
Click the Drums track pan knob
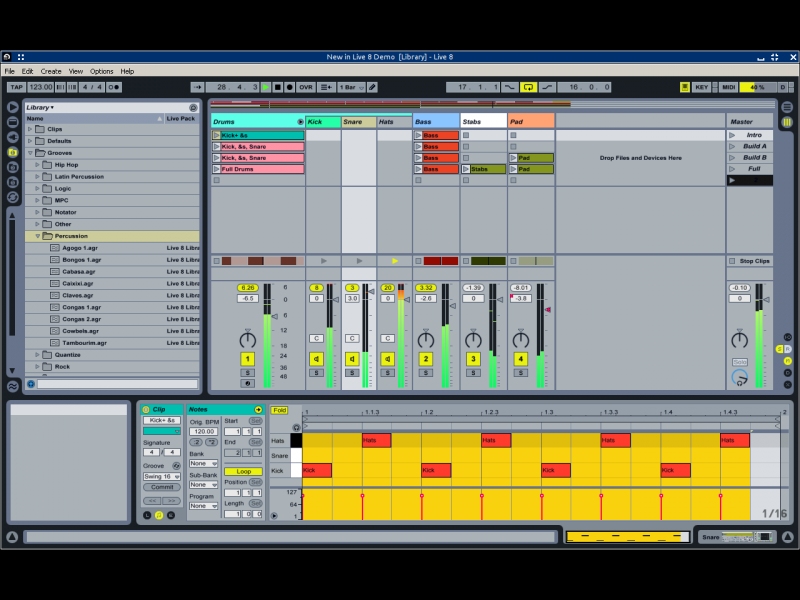(x=248, y=340)
